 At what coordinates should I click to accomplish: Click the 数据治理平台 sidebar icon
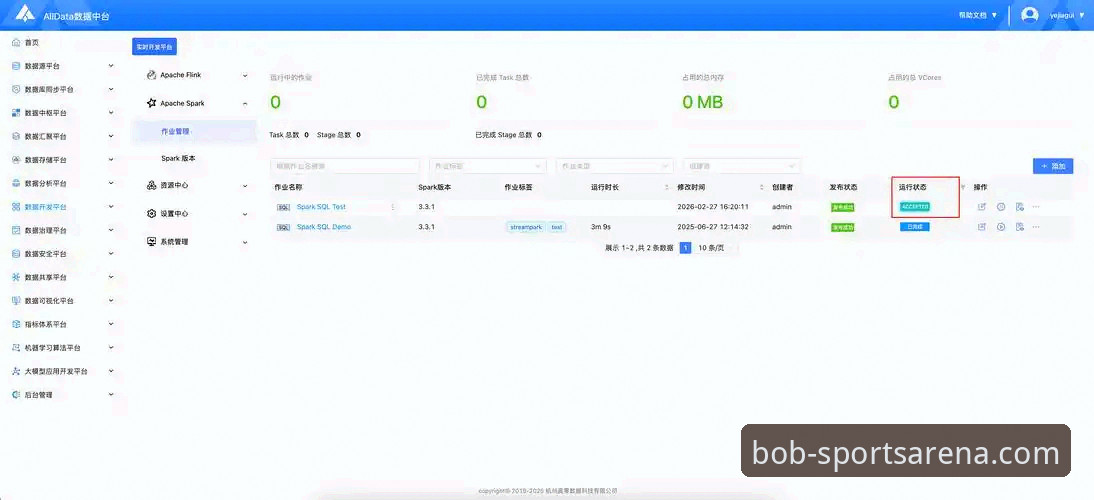17,230
